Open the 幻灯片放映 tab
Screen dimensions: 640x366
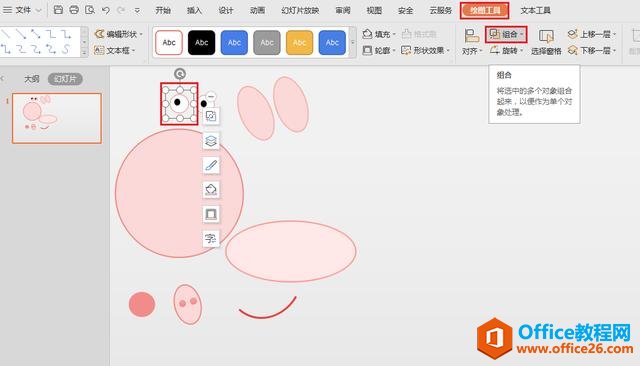[300, 10]
